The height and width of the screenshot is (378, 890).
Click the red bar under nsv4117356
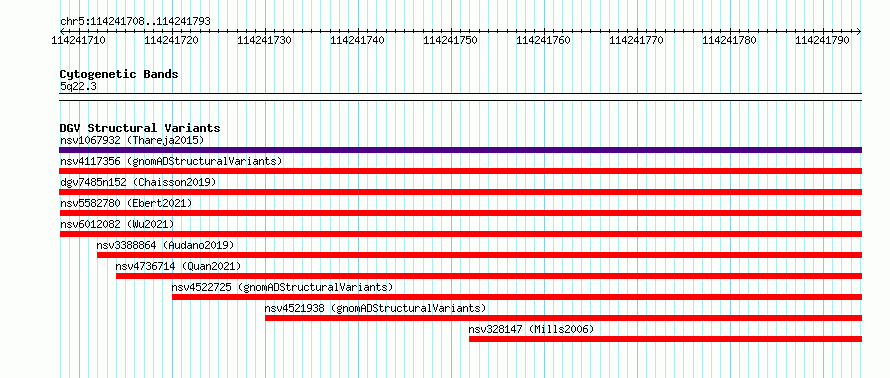point(460,171)
